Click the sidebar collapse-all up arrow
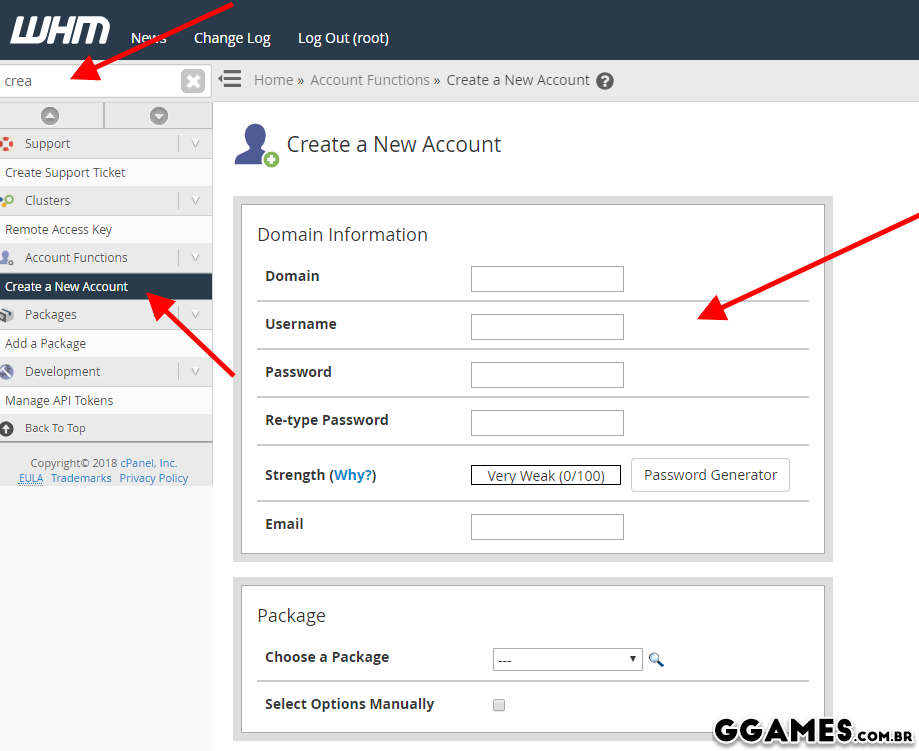The image size is (919, 751). pos(50,116)
